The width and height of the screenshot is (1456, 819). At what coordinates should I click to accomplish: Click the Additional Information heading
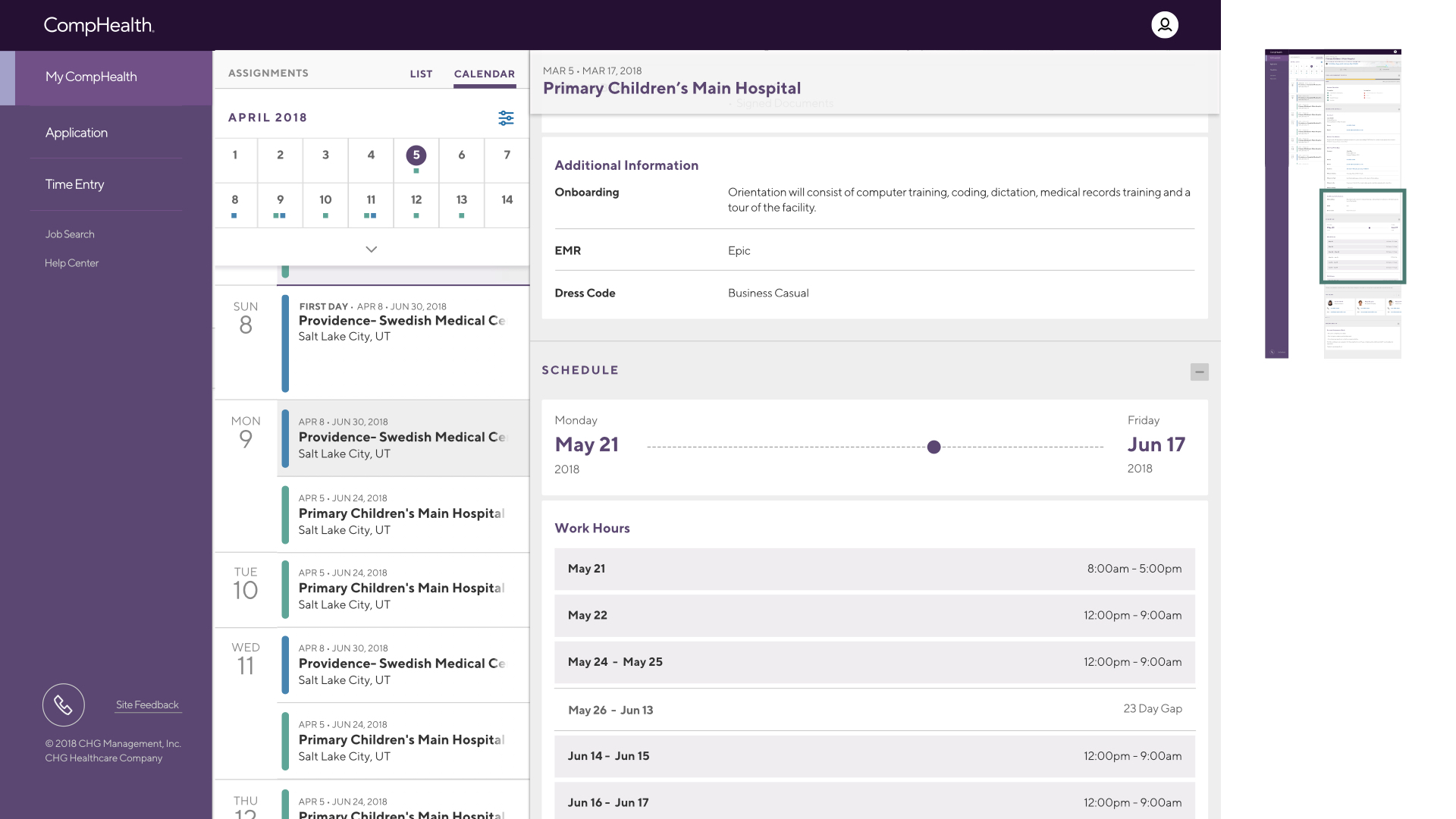point(626,165)
